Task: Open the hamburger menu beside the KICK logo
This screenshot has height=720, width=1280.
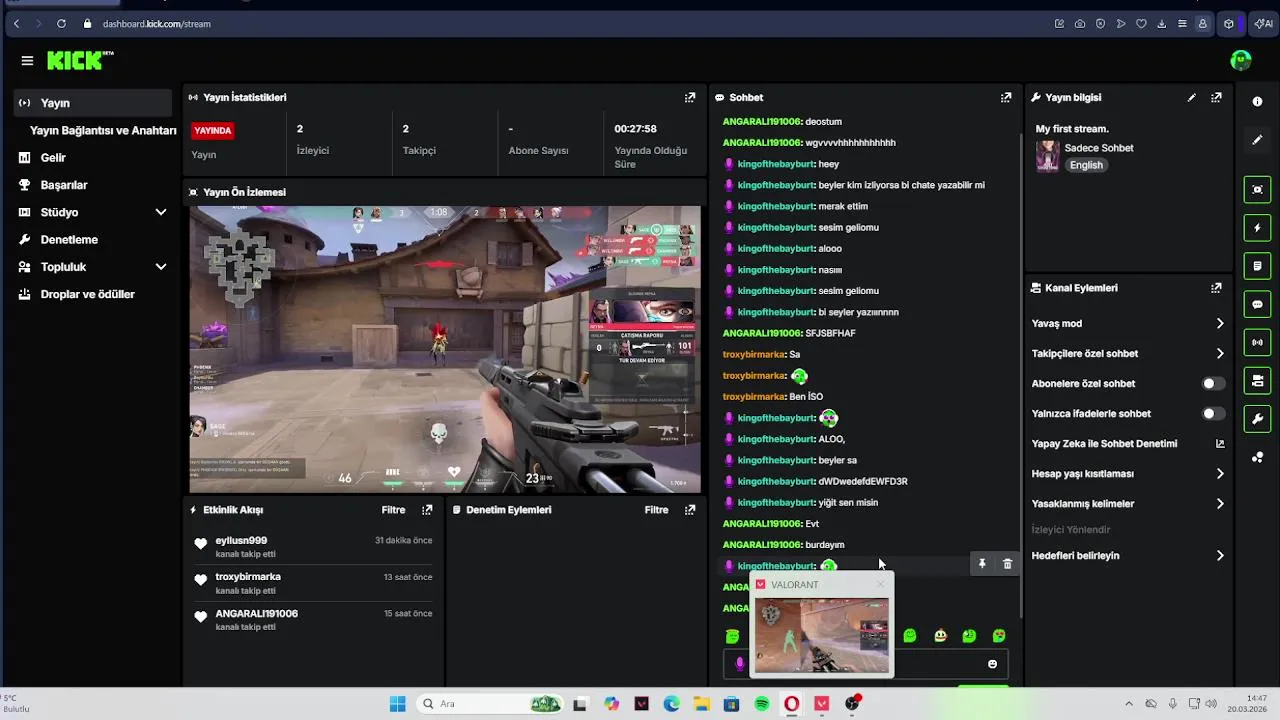Action: (x=27, y=61)
